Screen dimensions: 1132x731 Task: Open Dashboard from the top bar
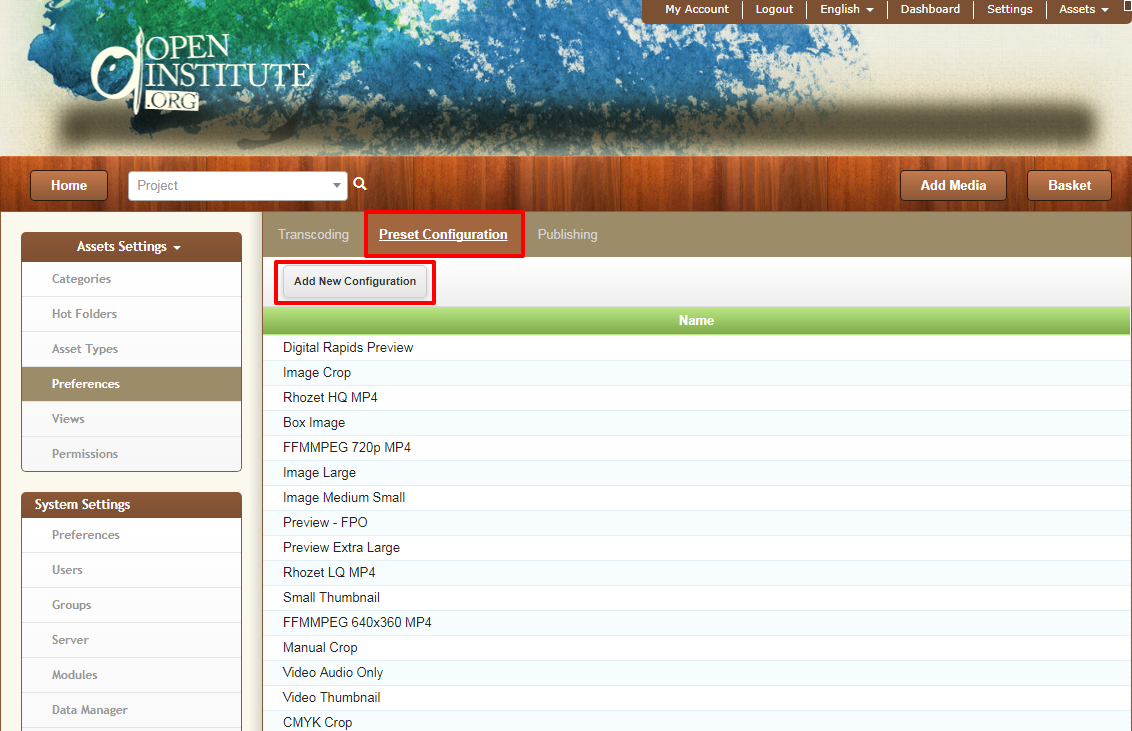coord(930,9)
